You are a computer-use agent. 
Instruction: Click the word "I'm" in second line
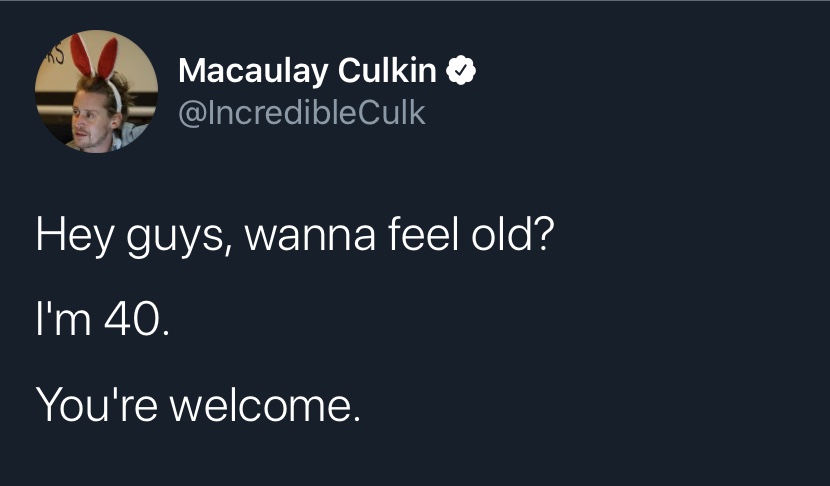[60, 323]
